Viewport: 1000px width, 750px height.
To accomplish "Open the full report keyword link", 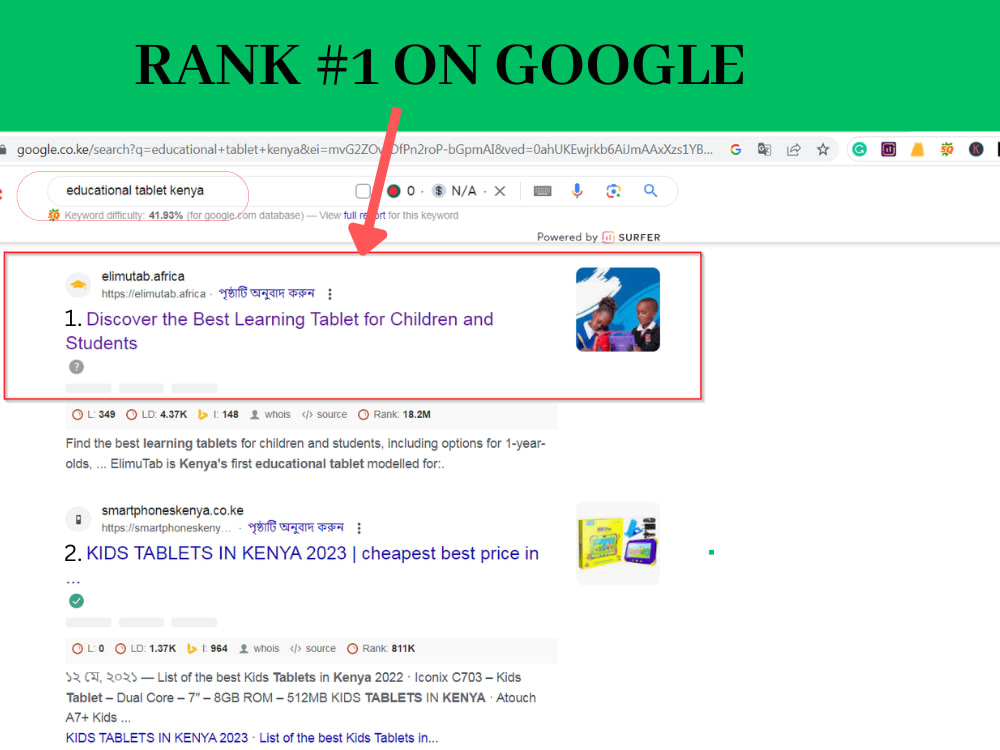I will tap(364, 216).
